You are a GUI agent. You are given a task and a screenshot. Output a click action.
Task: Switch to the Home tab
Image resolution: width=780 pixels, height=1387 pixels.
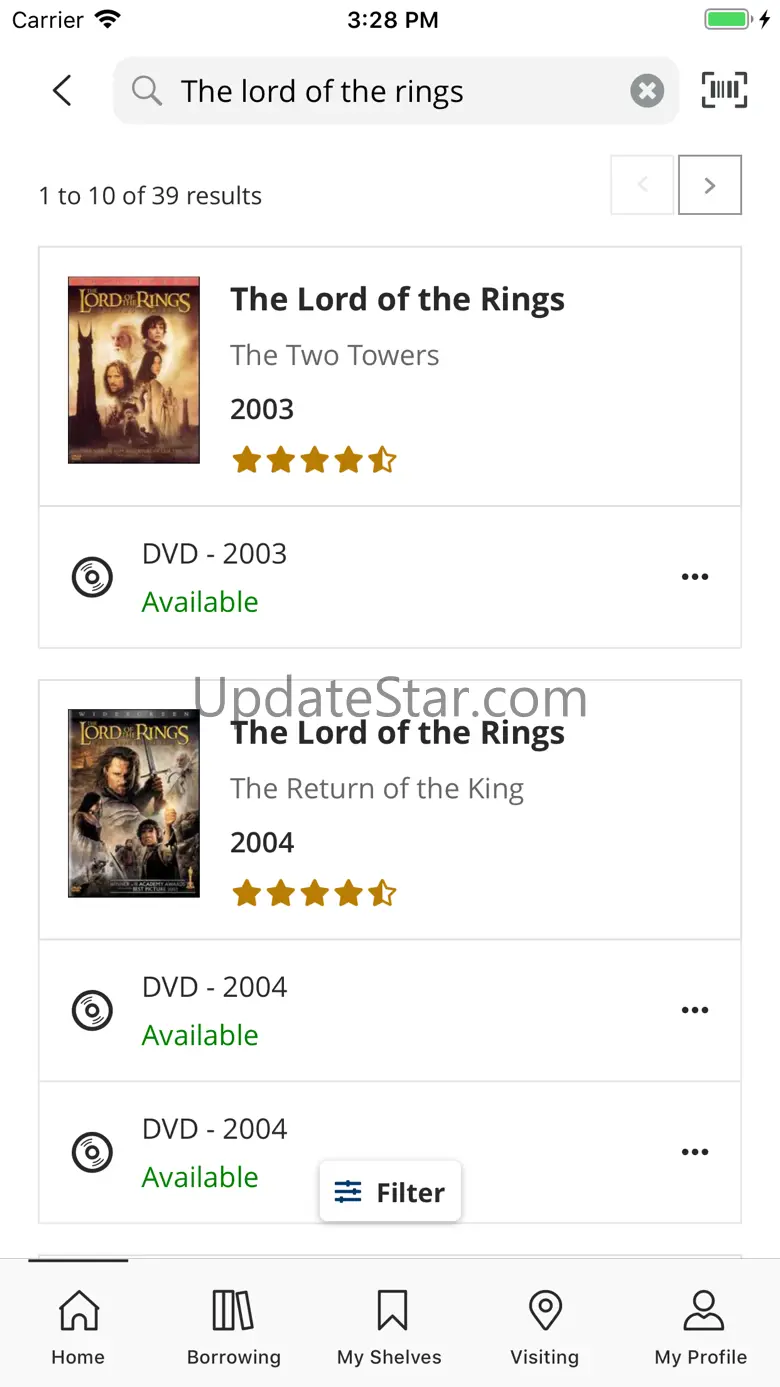click(78, 1328)
